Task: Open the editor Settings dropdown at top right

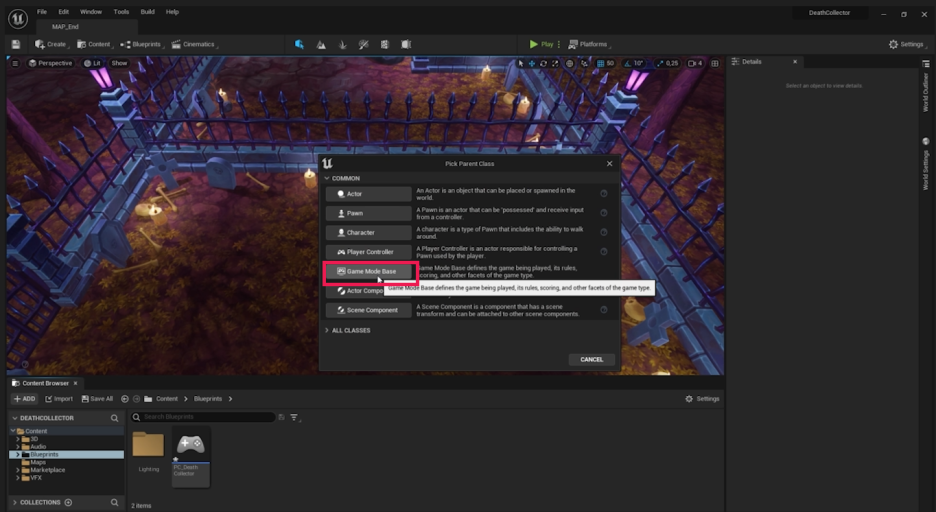Action: (x=907, y=44)
